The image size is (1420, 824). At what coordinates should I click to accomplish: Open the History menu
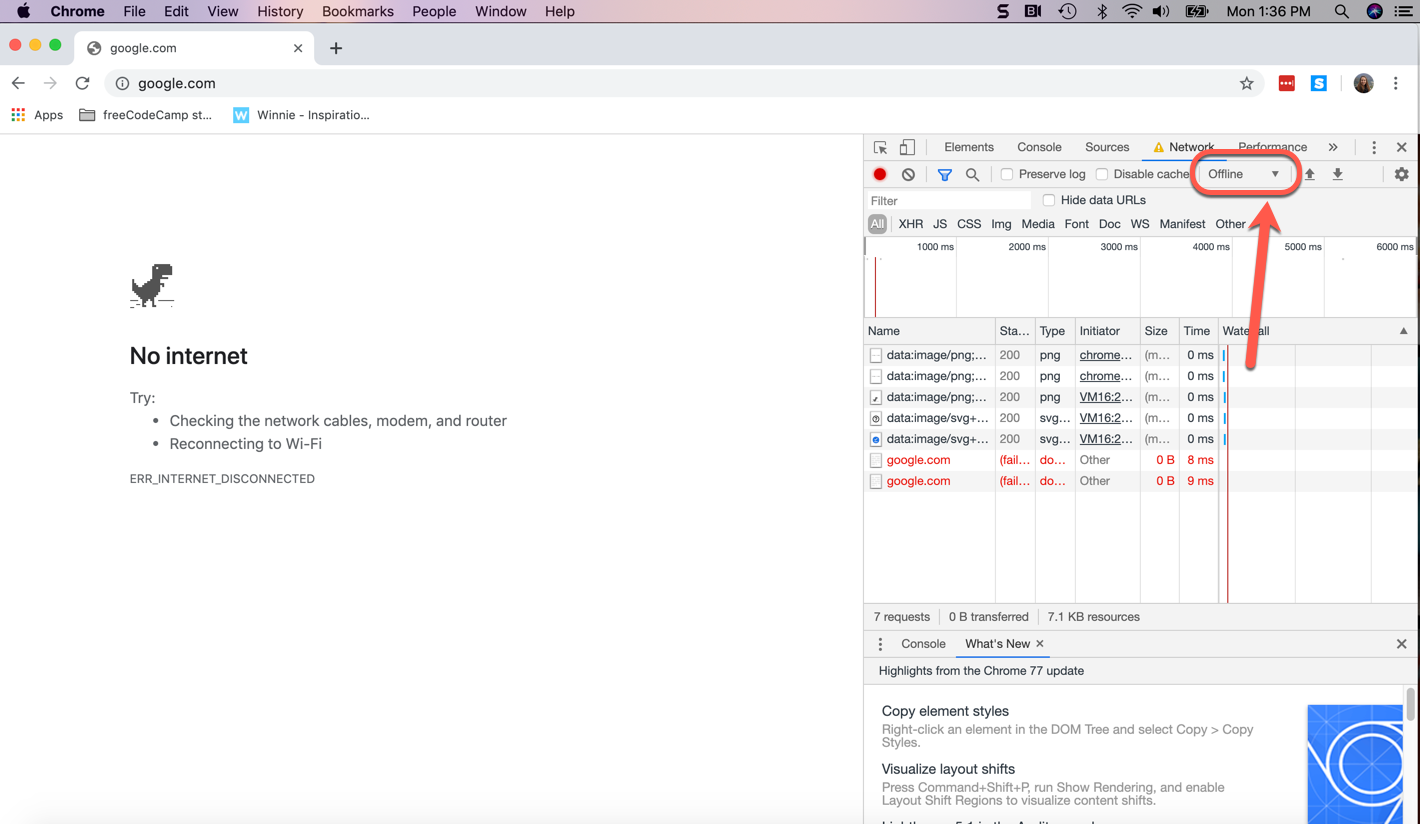click(x=280, y=11)
